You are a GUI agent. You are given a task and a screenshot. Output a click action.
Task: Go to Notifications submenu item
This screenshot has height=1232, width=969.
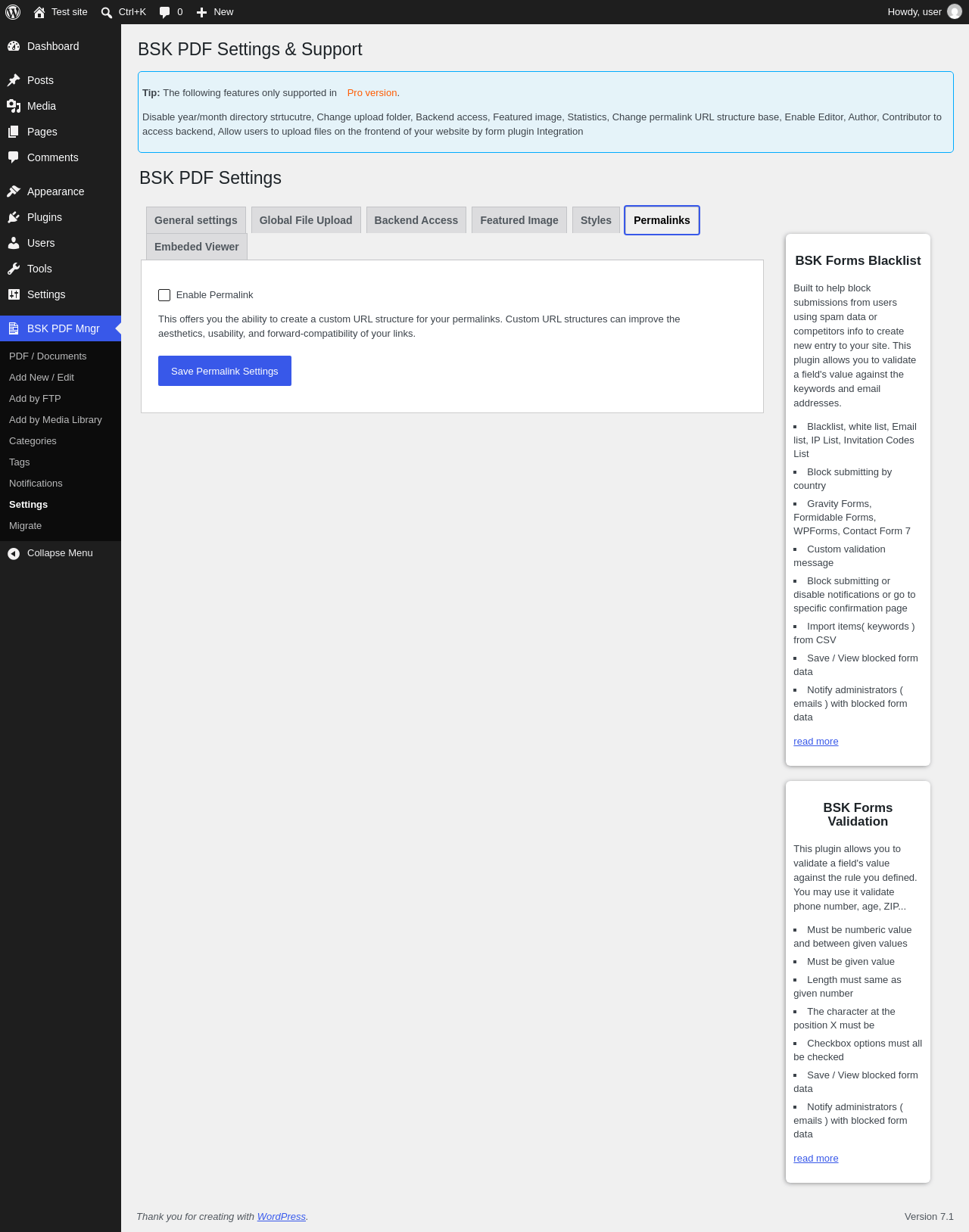pyautogui.click(x=36, y=484)
